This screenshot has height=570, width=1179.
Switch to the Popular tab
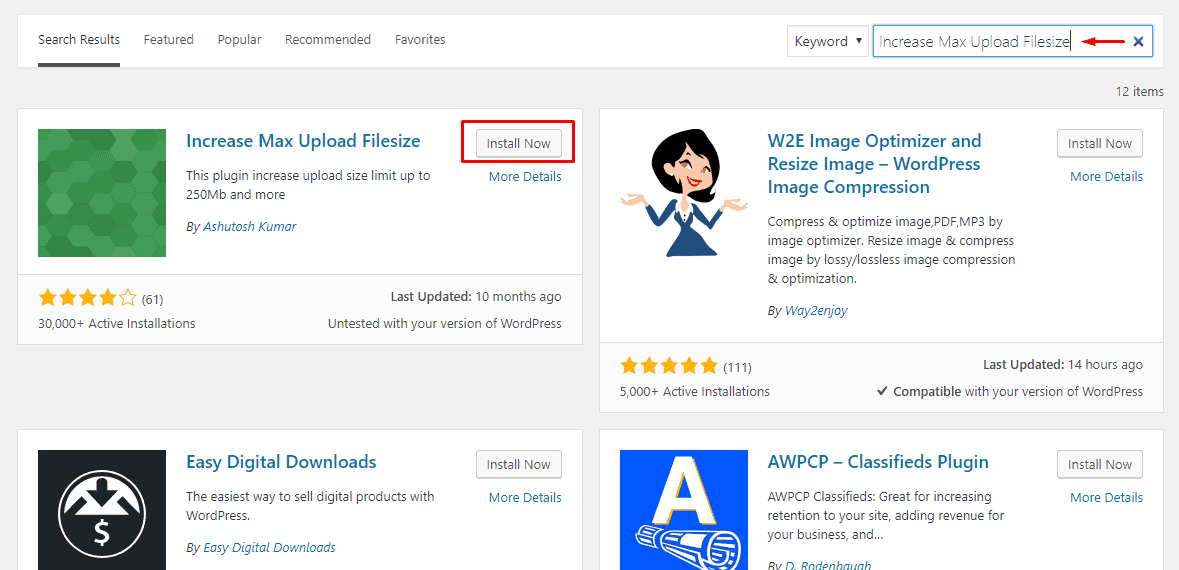(240, 40)
